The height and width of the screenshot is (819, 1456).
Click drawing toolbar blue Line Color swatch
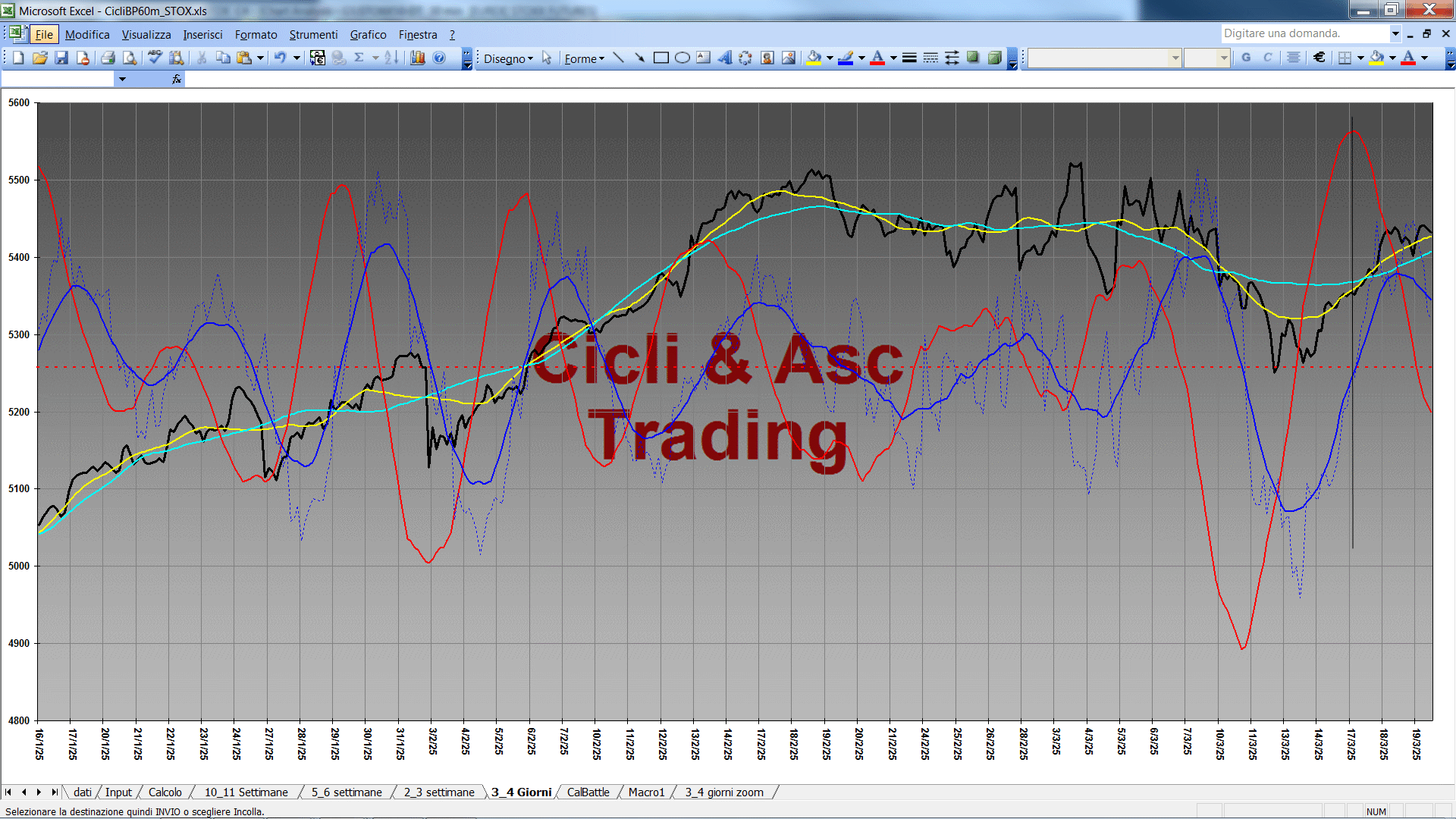click(846, 58)
